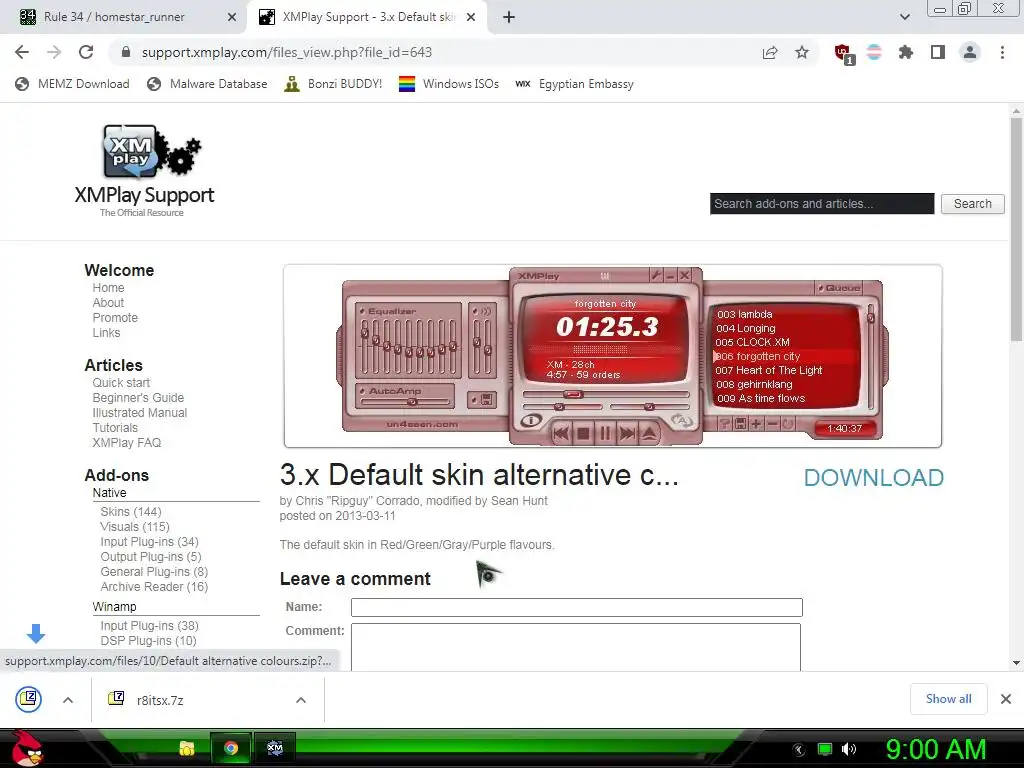Click the red skin preview image
Screen dimensions: 1024x768
click(613, 356)
